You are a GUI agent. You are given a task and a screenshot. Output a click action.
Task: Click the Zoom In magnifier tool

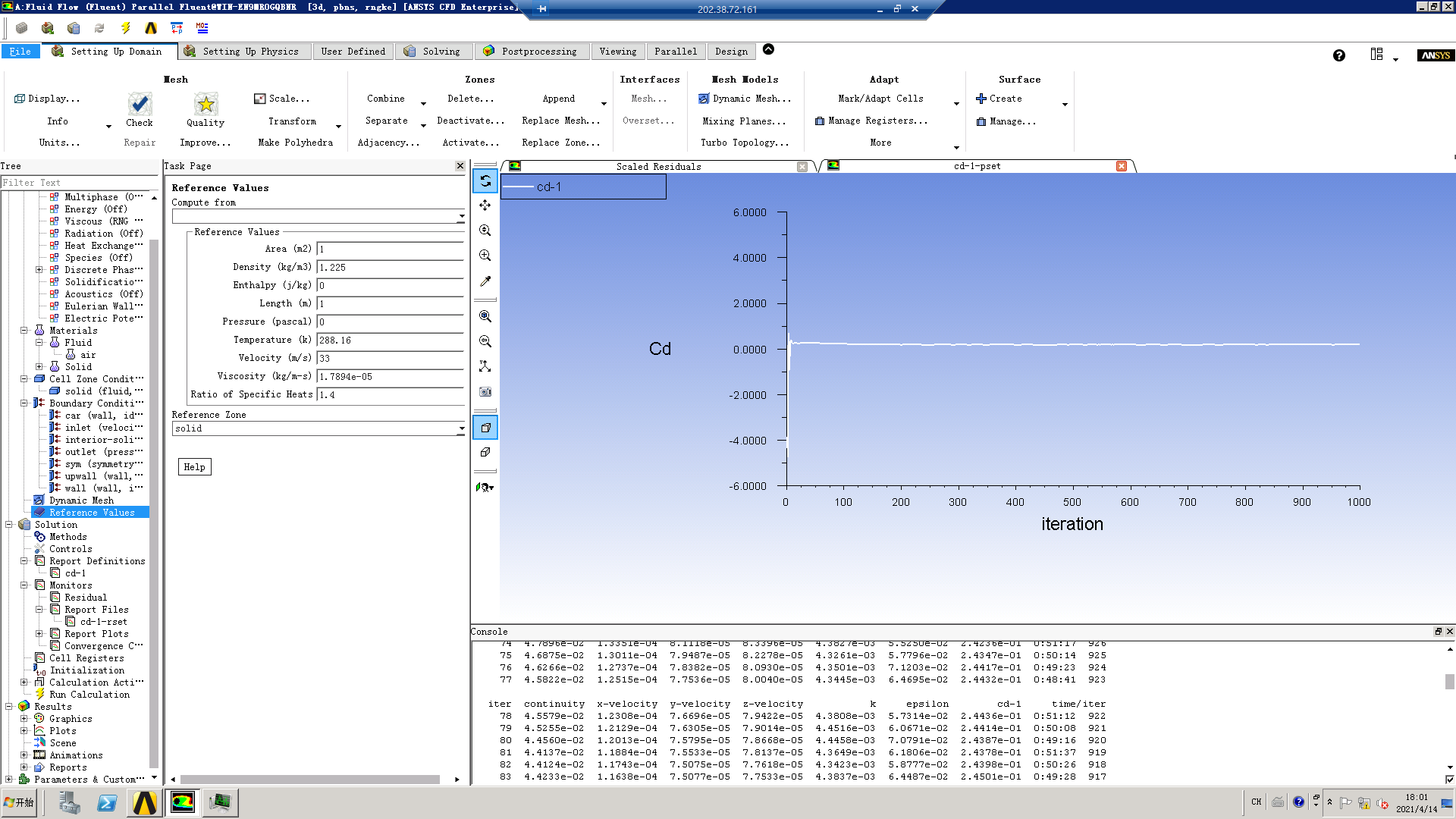485,256
